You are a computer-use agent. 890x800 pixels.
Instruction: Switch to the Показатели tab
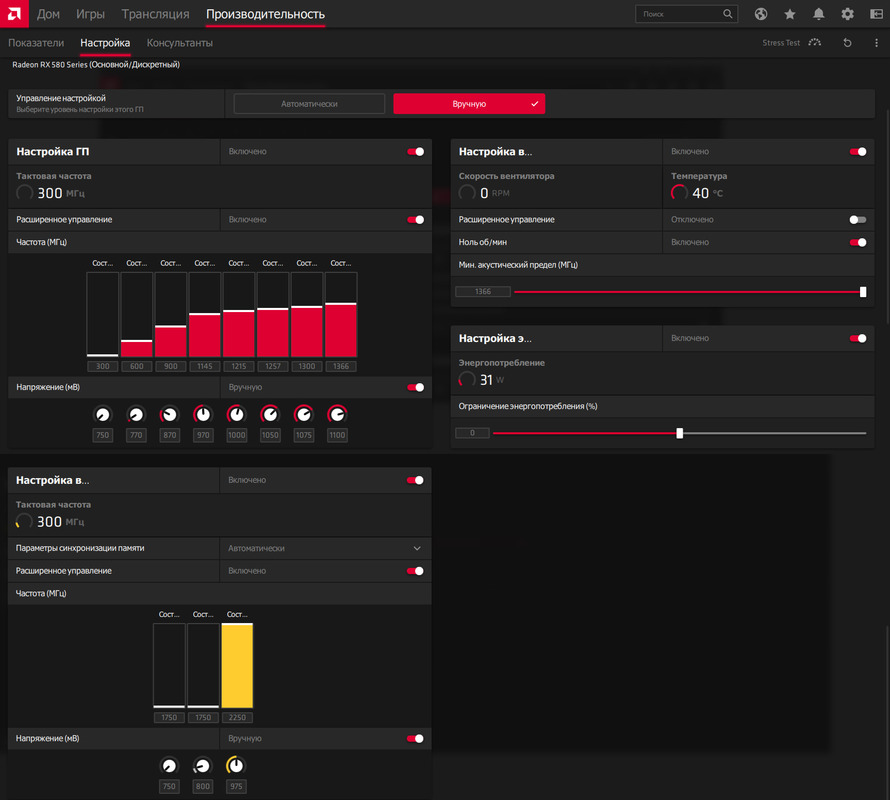(36, 43)
